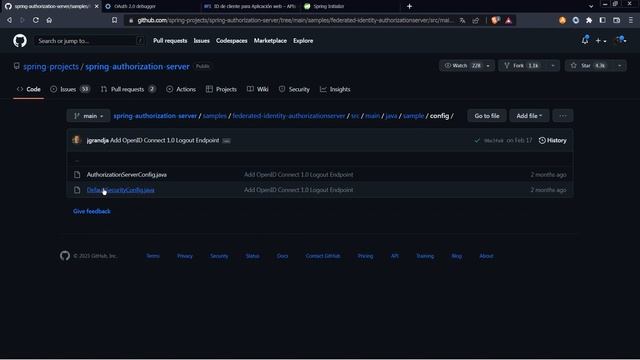Translate page icon in address bar
Screen dimensions: 640x360
[462, 20]
